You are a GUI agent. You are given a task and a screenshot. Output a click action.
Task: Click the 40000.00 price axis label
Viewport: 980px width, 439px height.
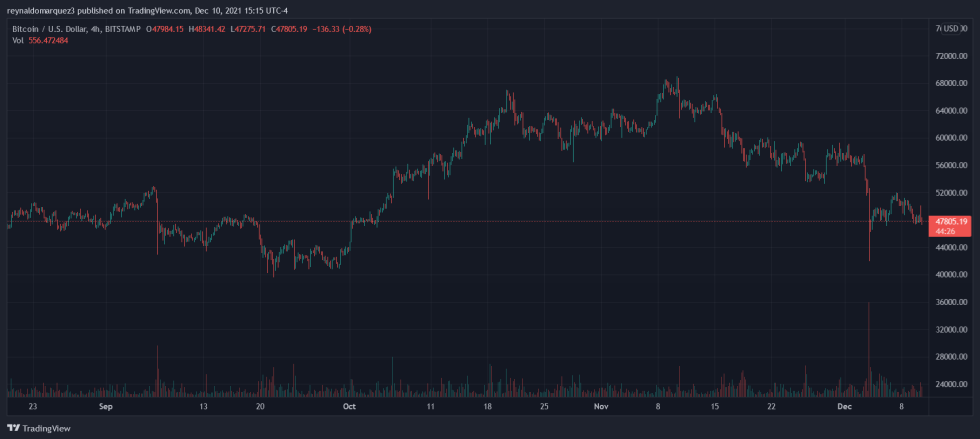pos(951,275)
